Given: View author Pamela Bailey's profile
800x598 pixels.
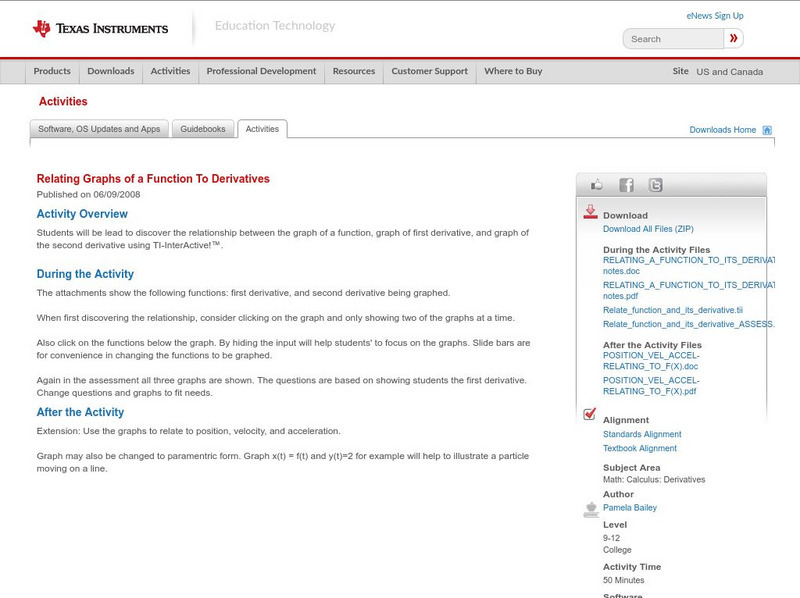Looking at the screenshot, I should (630, 508).
